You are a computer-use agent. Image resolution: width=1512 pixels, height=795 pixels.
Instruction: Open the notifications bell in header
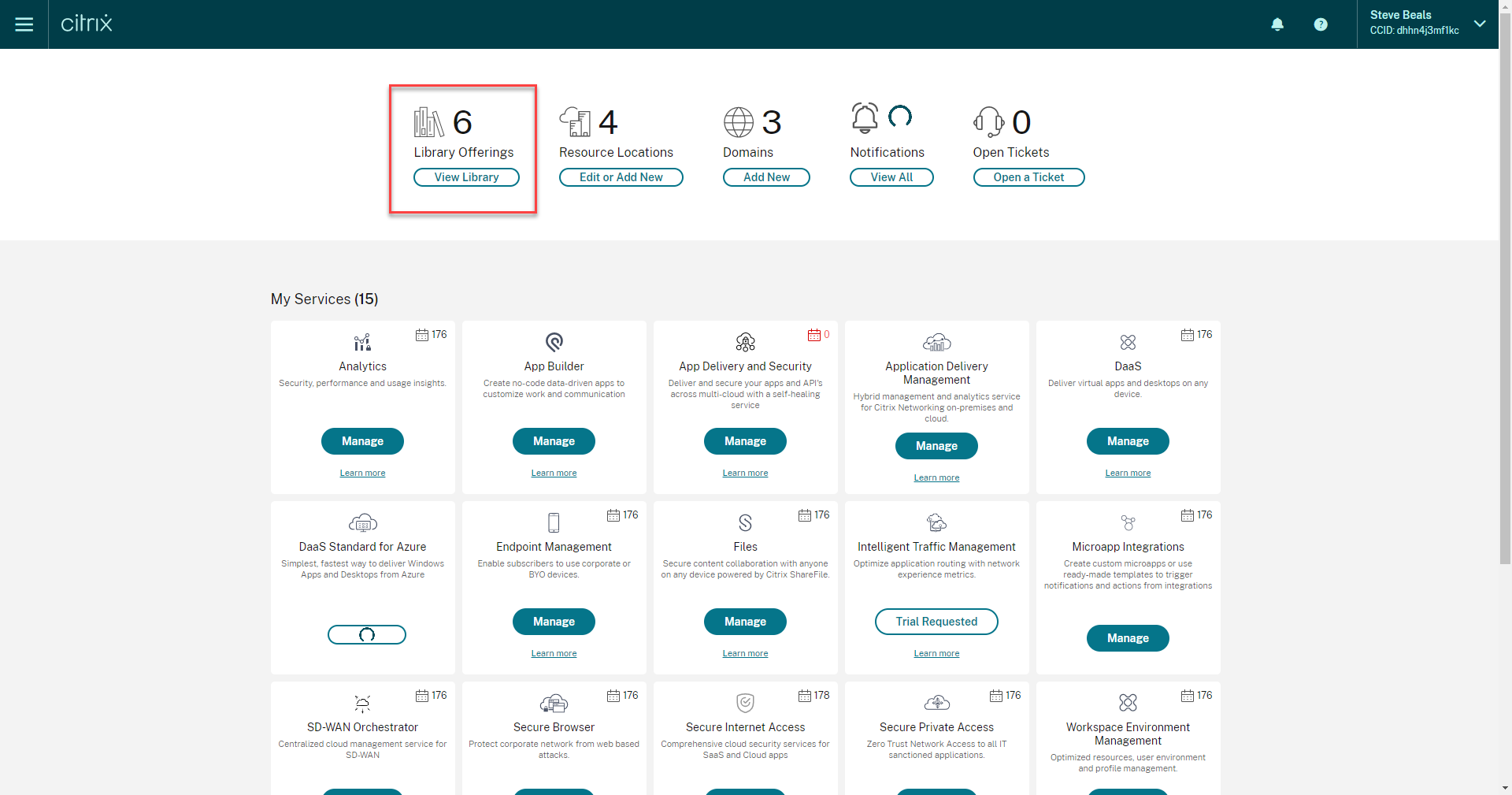pyautogui.click(x=1277, y=24)
